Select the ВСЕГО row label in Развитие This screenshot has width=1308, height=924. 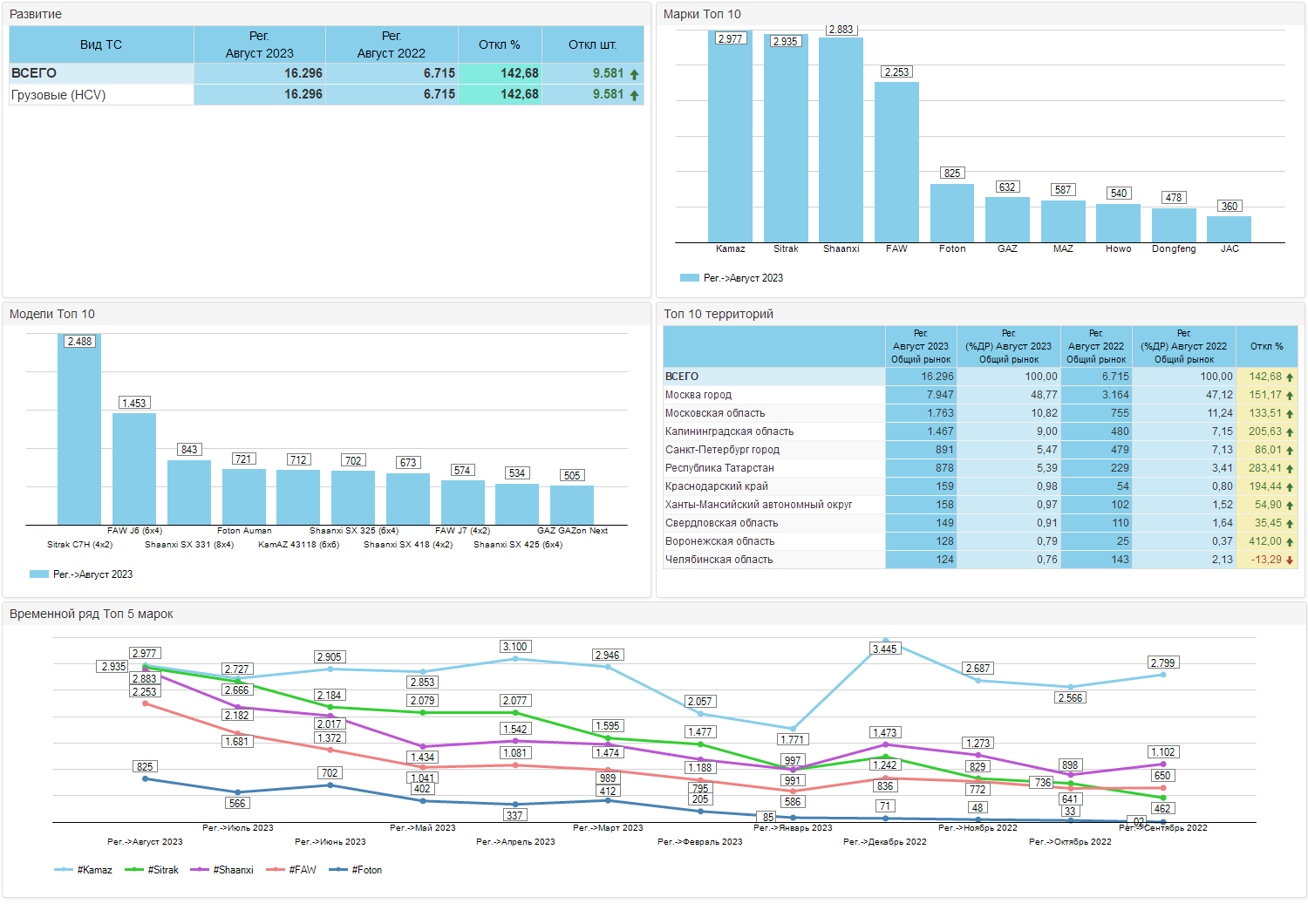(x=34, y=73)
